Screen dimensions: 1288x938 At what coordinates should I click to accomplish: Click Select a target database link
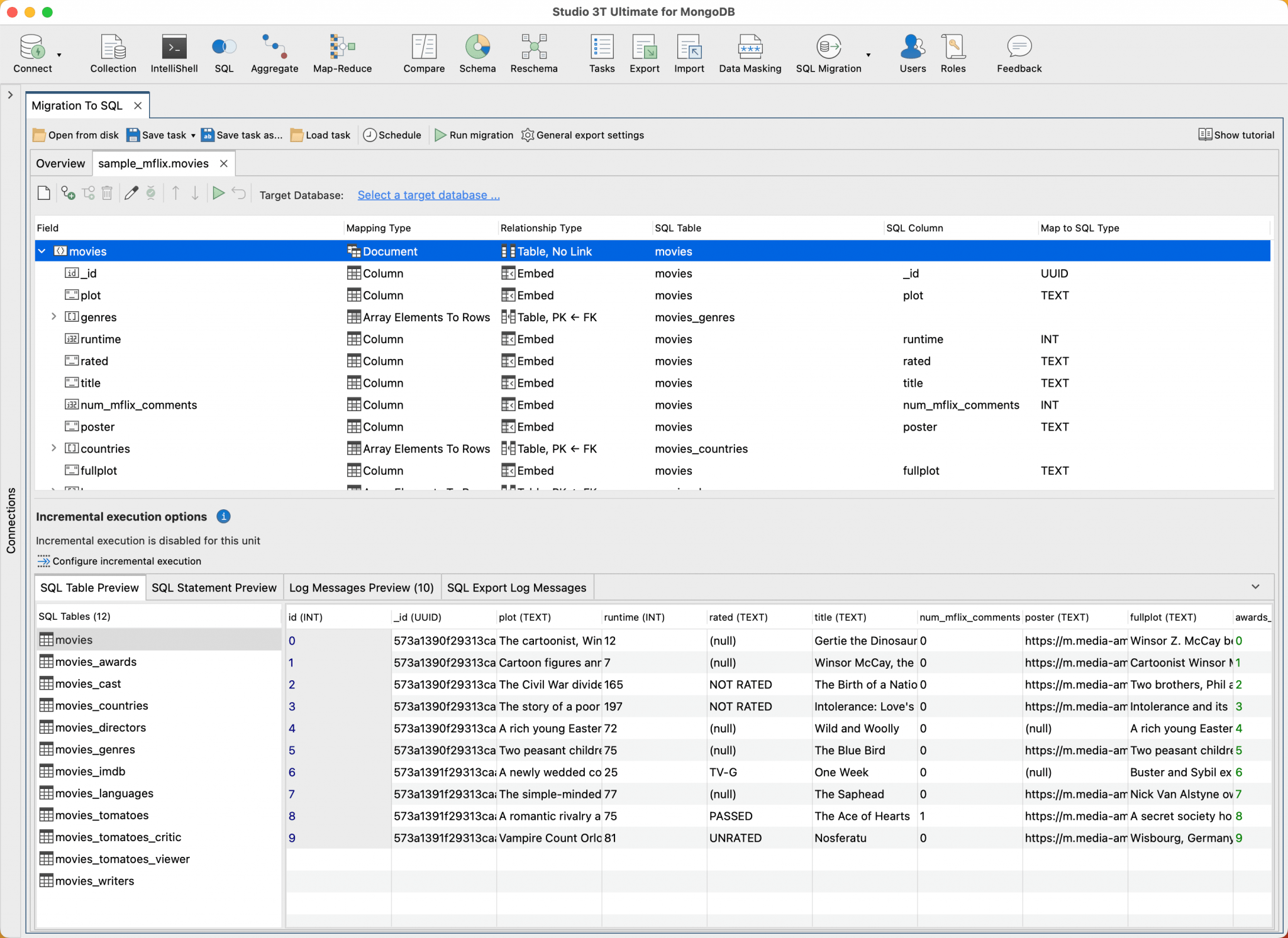(428, 195)
